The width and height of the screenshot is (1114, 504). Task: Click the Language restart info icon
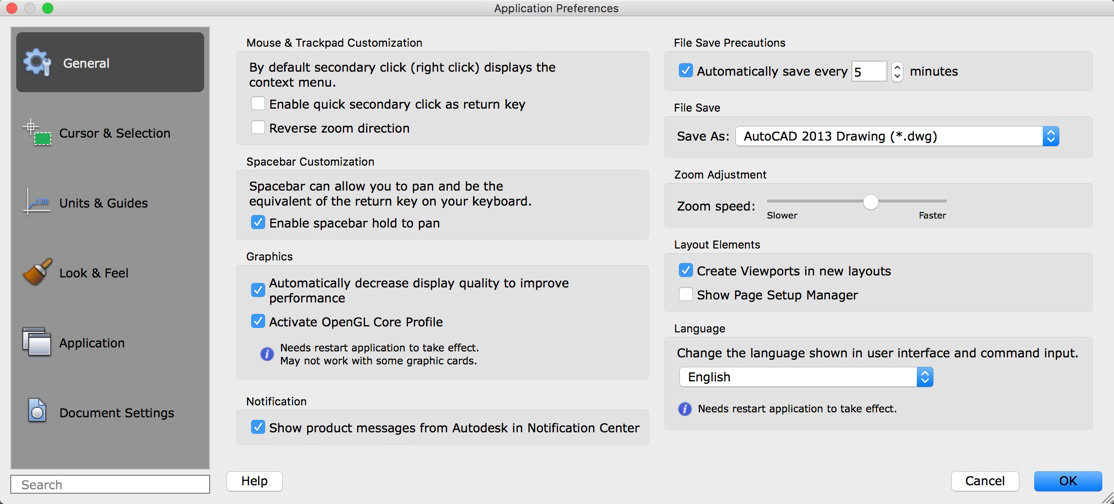685,409
